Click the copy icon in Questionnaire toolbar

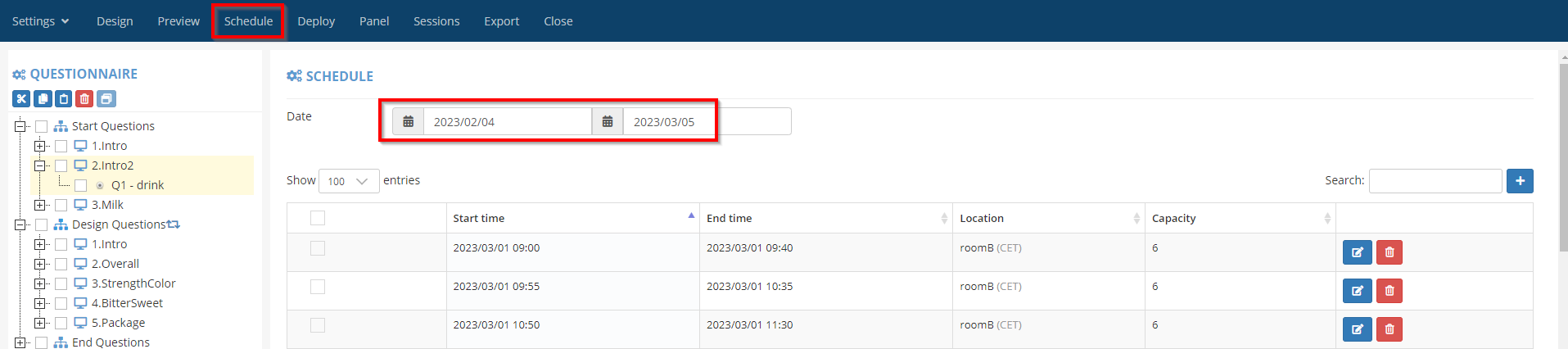[x=43, y=99]
